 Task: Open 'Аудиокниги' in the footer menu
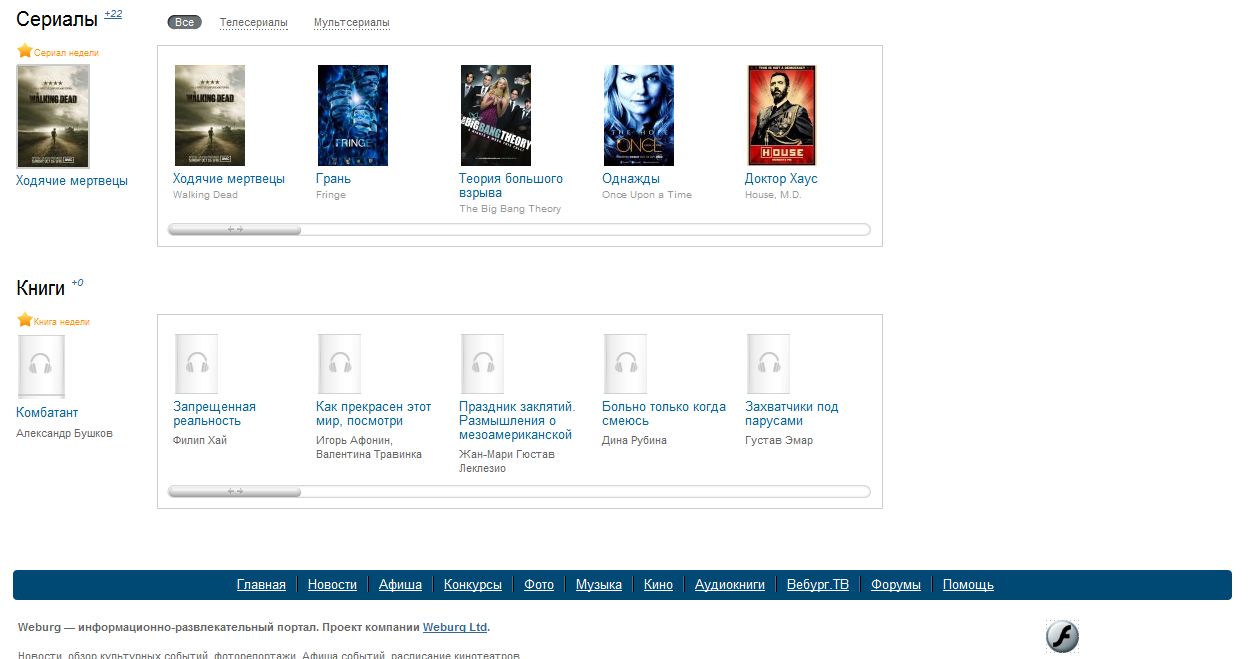coord(730,585)
